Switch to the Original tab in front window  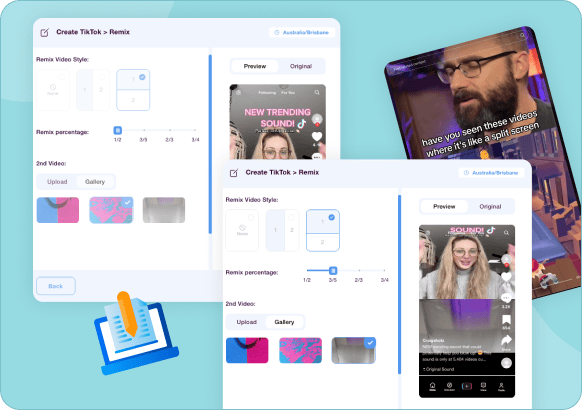[490, 207]
